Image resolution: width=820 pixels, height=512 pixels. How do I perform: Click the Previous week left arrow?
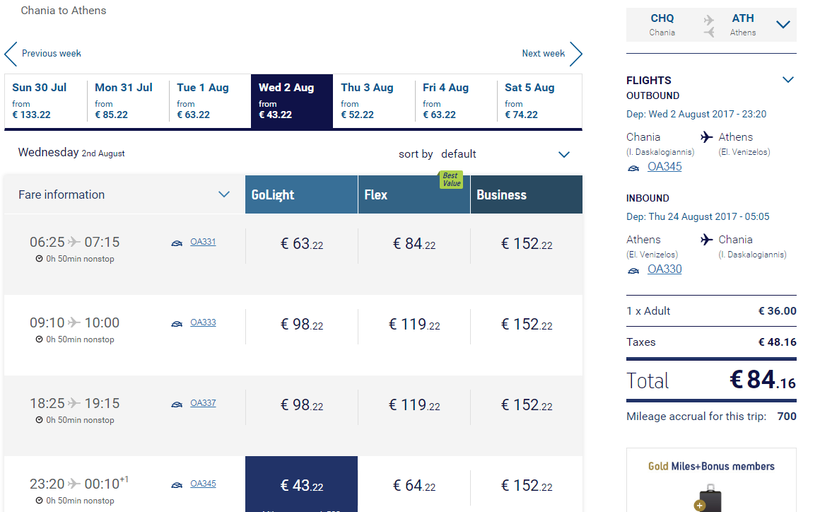point(11,54)
